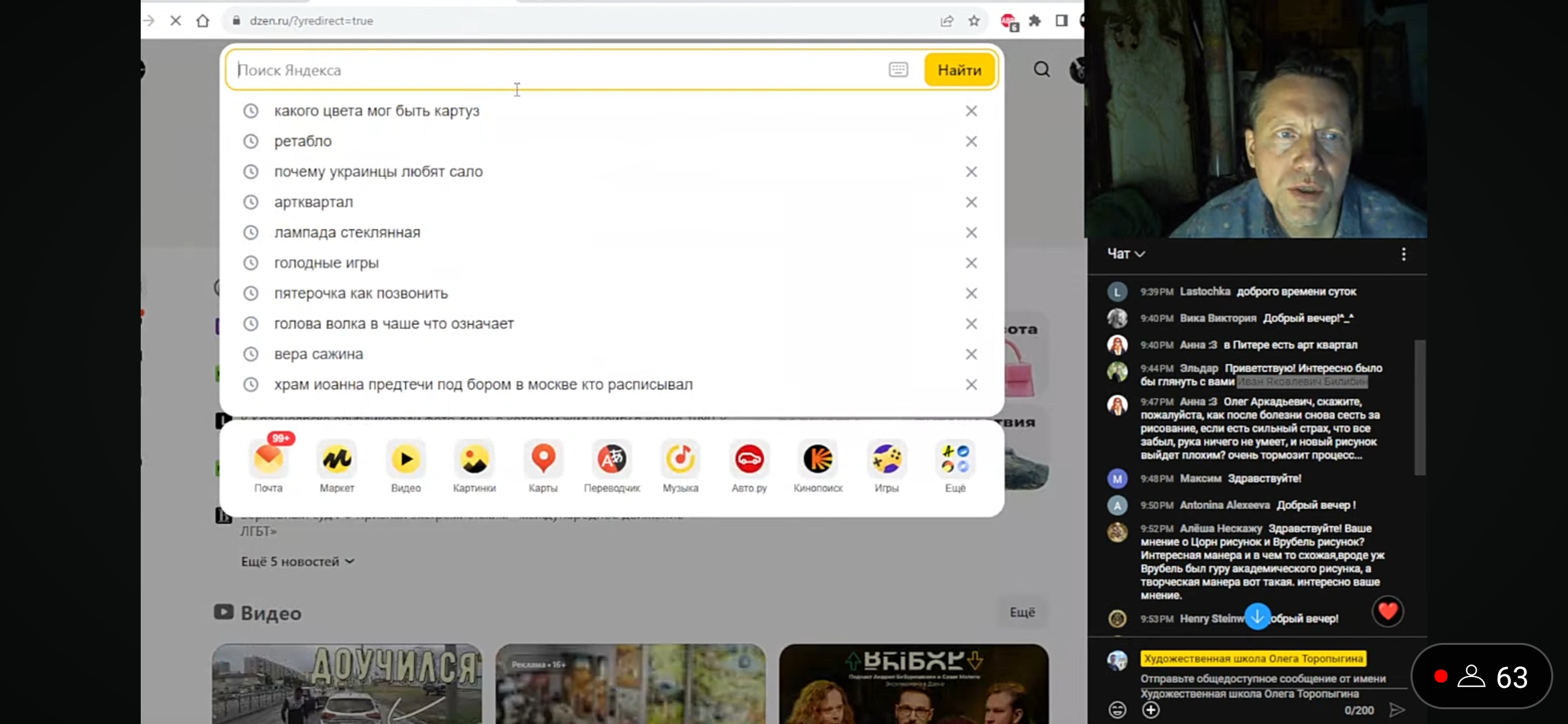Open the on-screen keyboard icon in search box
This screenshot has width=1568, height=724.
tap(899, 70)
